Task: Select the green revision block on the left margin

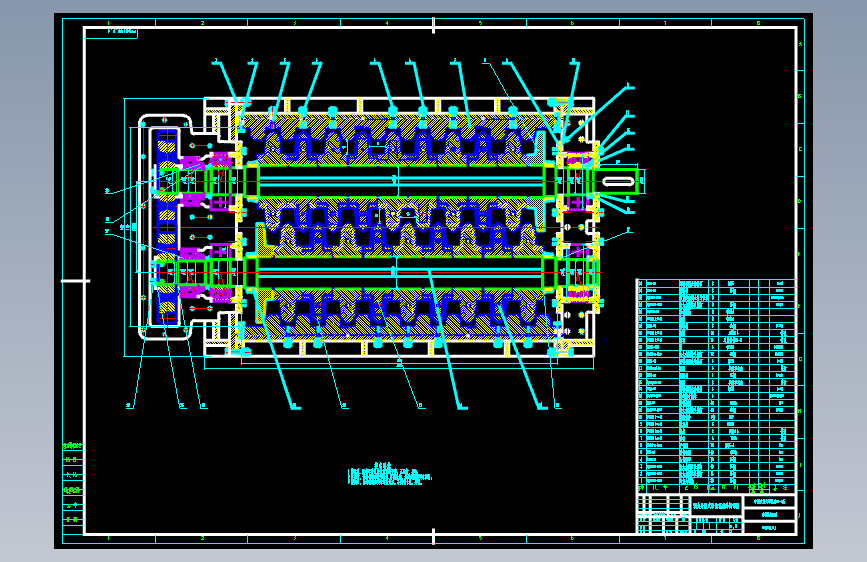Action: point(72,484)
